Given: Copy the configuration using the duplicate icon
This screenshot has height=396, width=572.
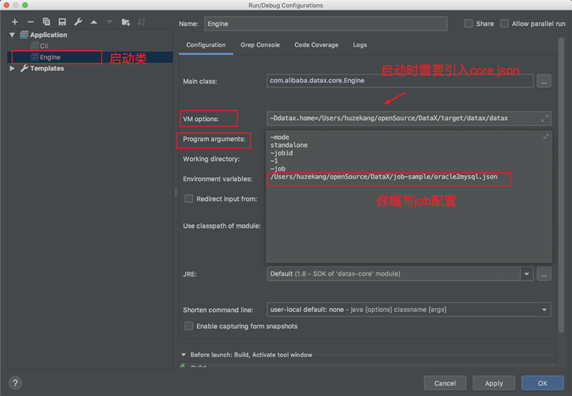Looking at the screenshot, I should (46, 22).
